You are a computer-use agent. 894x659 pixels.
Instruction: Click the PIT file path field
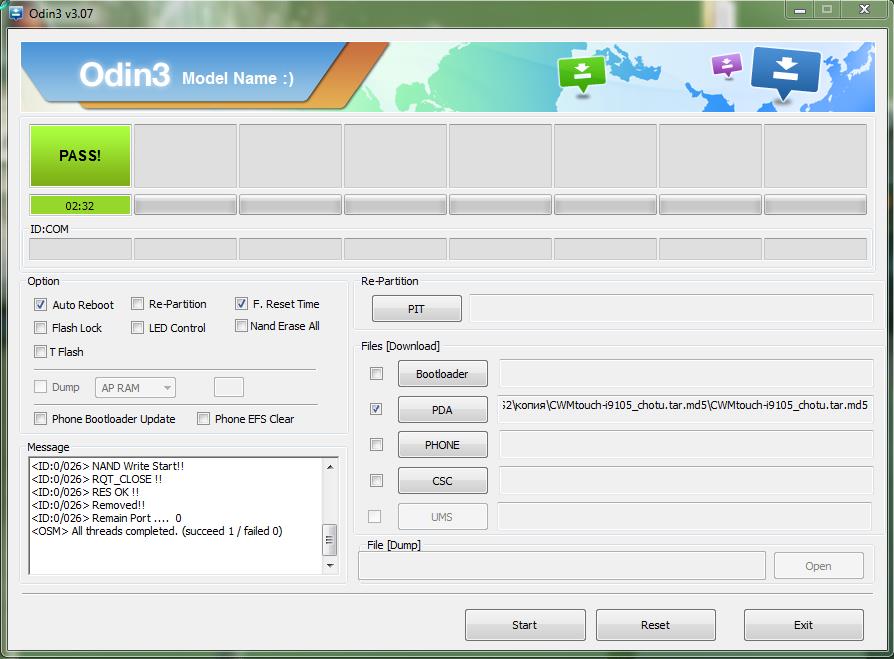671,308
